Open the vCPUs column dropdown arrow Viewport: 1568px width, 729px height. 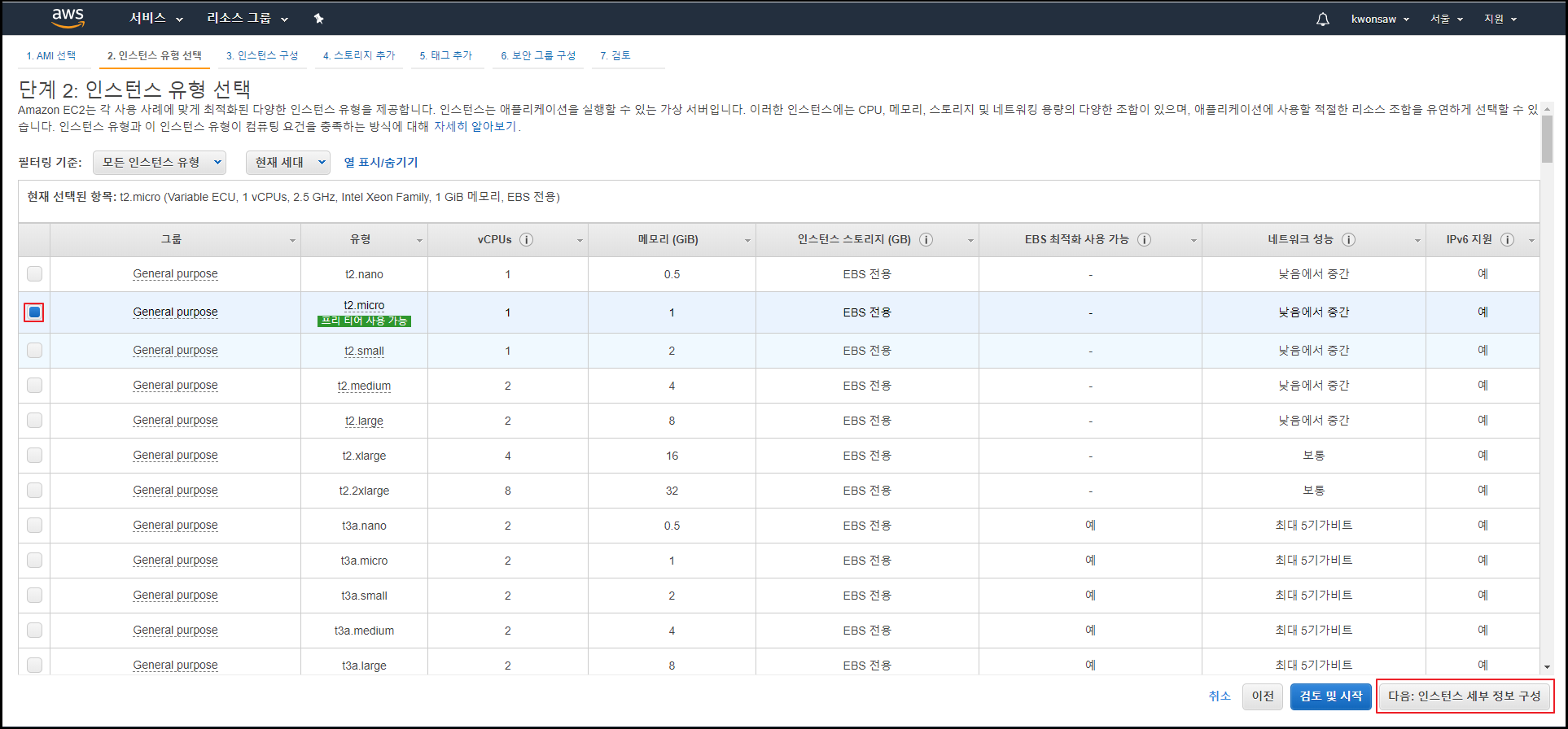[580, 241]
